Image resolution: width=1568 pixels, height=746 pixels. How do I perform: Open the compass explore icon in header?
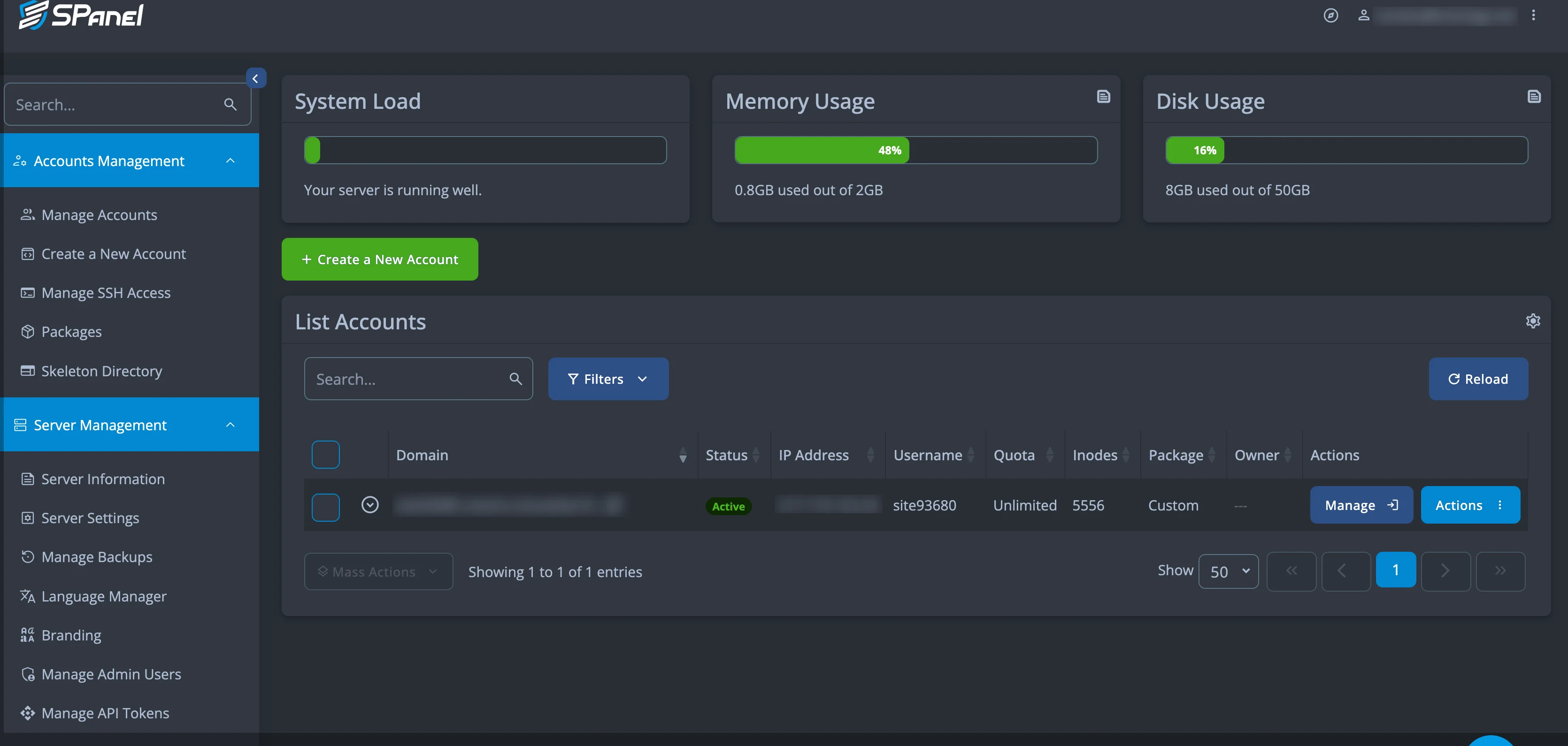[1330, 15]
